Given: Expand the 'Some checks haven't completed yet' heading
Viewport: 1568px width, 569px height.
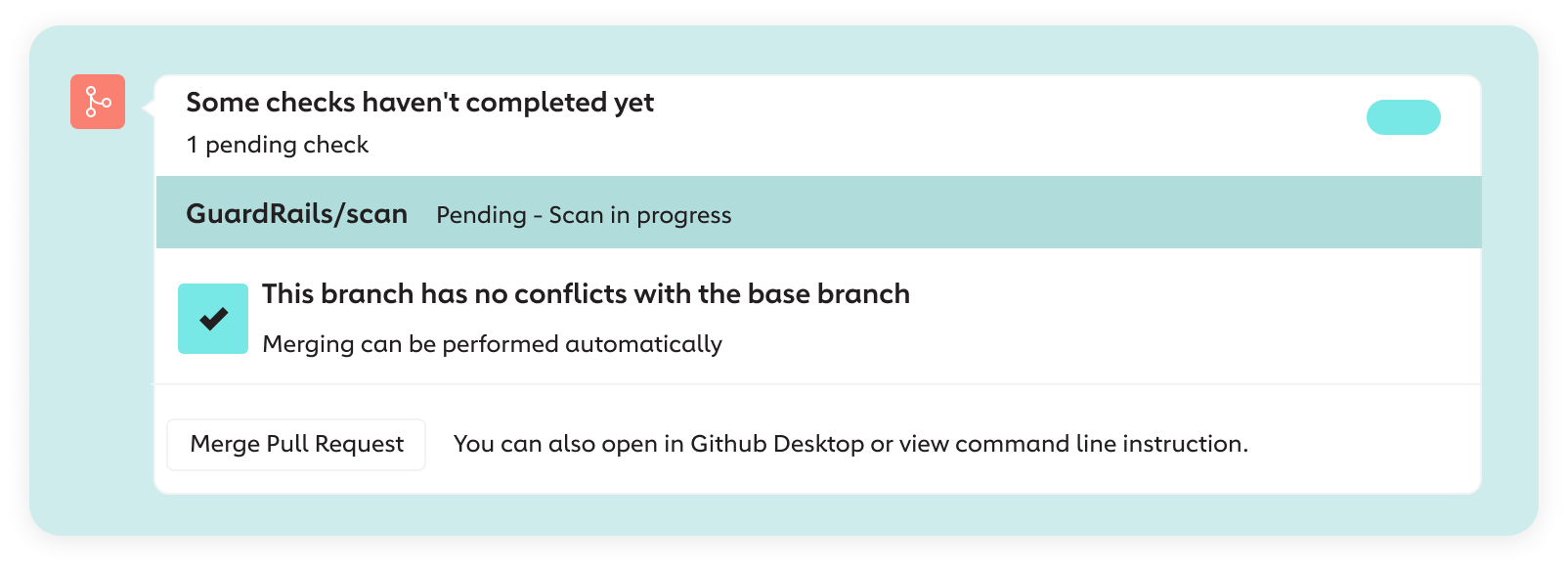Looking at the screenshot, I should (419, 103).
